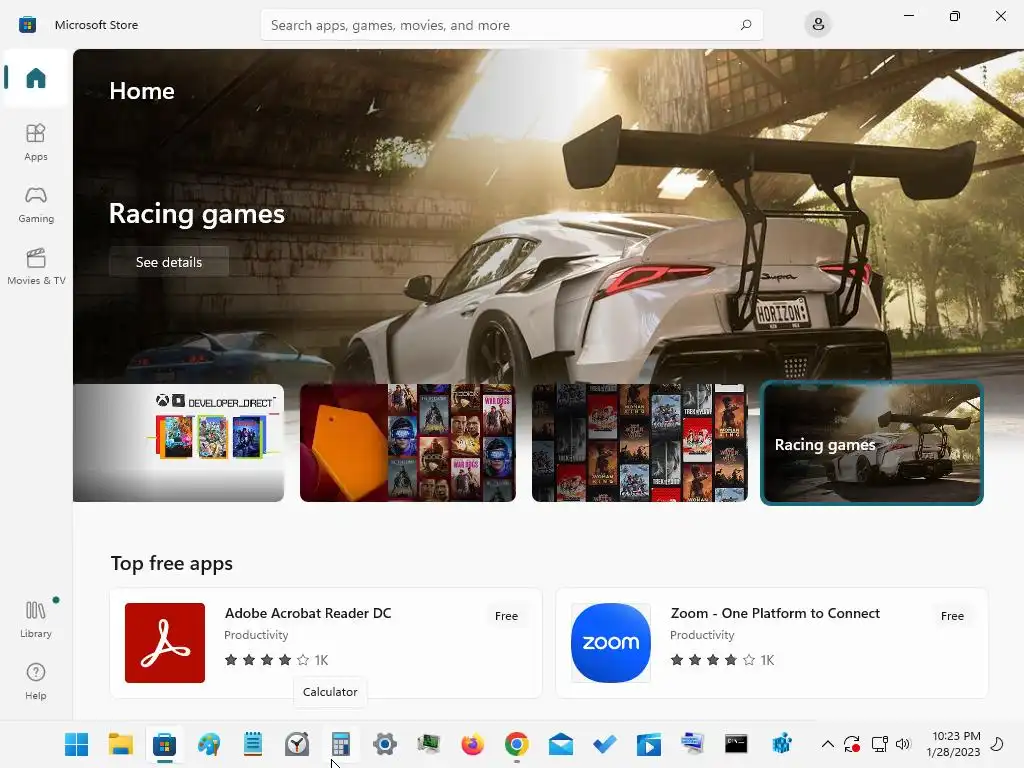The width and height of the screenshot is (1024, 768).
Task: Open File Explorer from taskbar
Action: (121, 744)
